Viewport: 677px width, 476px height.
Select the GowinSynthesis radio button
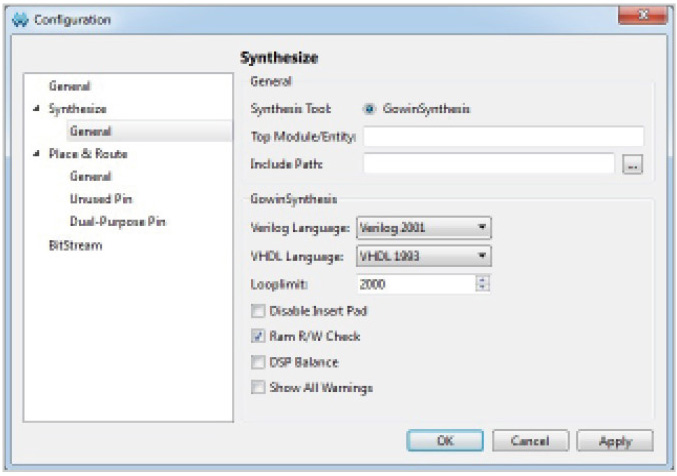[371, 109]
